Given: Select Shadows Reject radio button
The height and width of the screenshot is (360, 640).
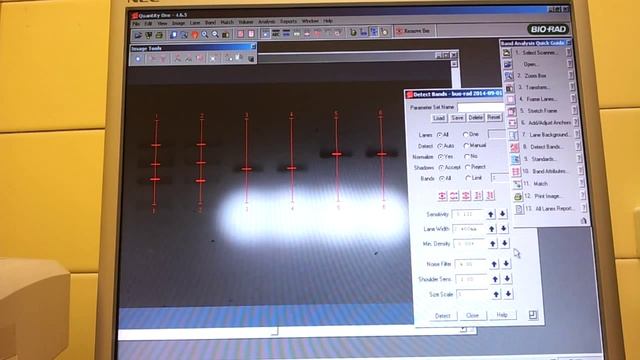Looking at the screenshot, I should pyautogui.click(x=467, y=167).
